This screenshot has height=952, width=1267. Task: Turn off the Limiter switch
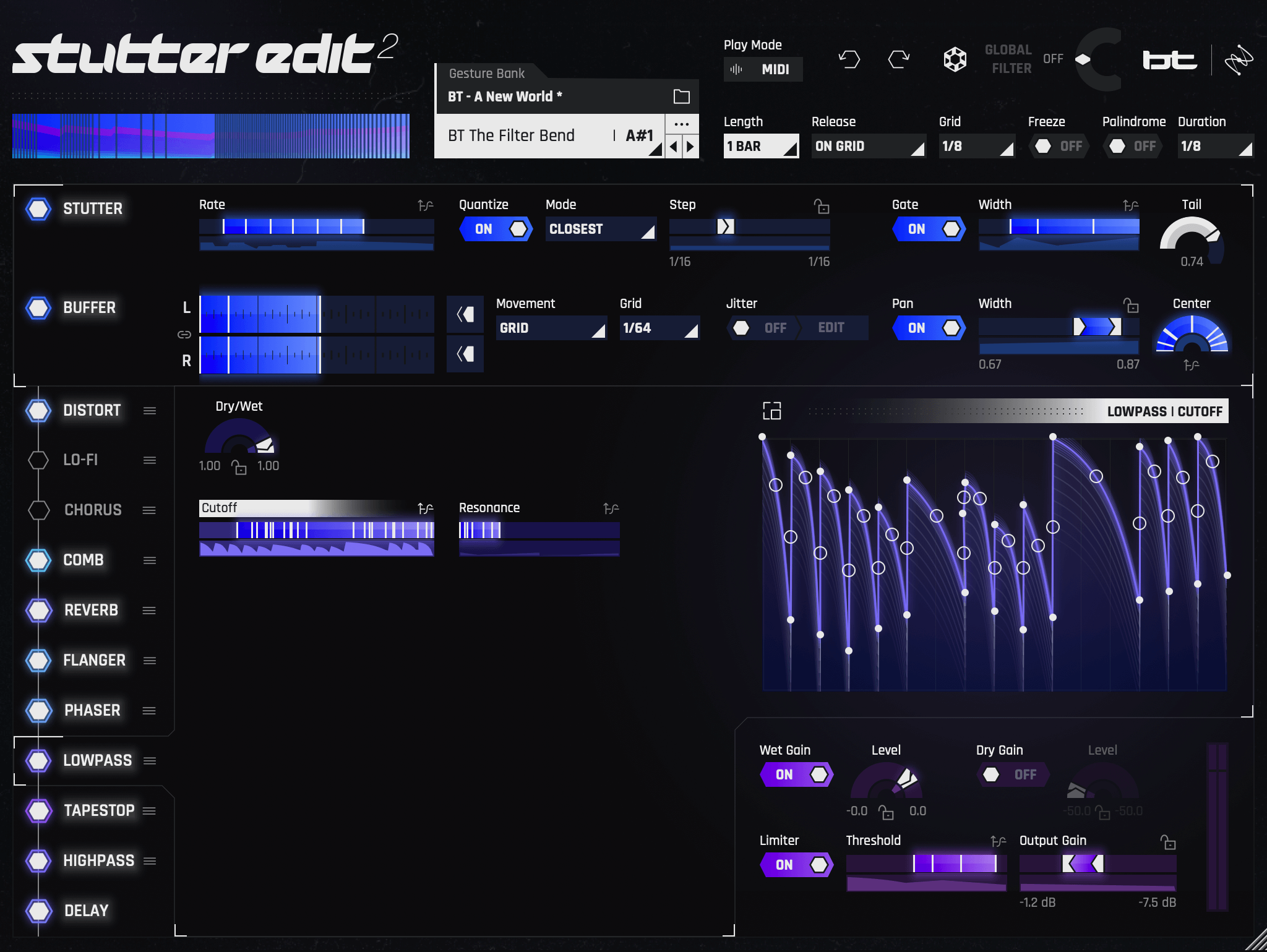pyautogui.click(x=797, y=865)
